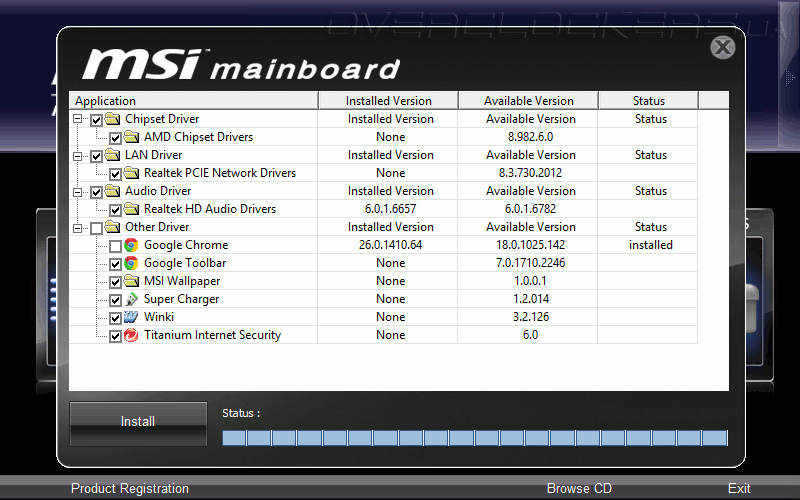Uncheck Titanium Internet Security checkbox
This screenshot has height=500, width=800.
[115, 336]
